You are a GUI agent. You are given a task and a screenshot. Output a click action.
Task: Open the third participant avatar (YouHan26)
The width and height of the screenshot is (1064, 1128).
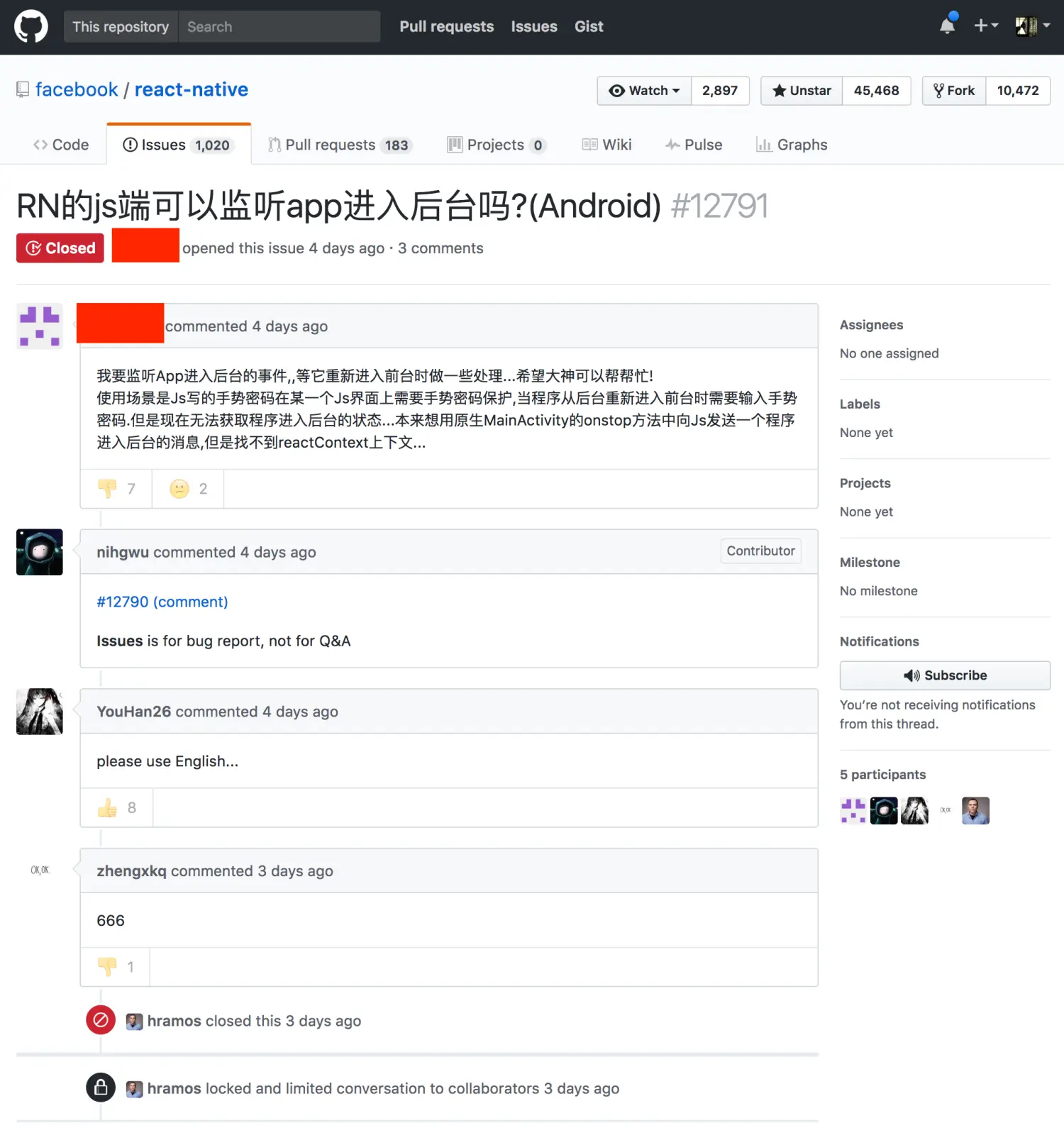click(x=914, y=811)
